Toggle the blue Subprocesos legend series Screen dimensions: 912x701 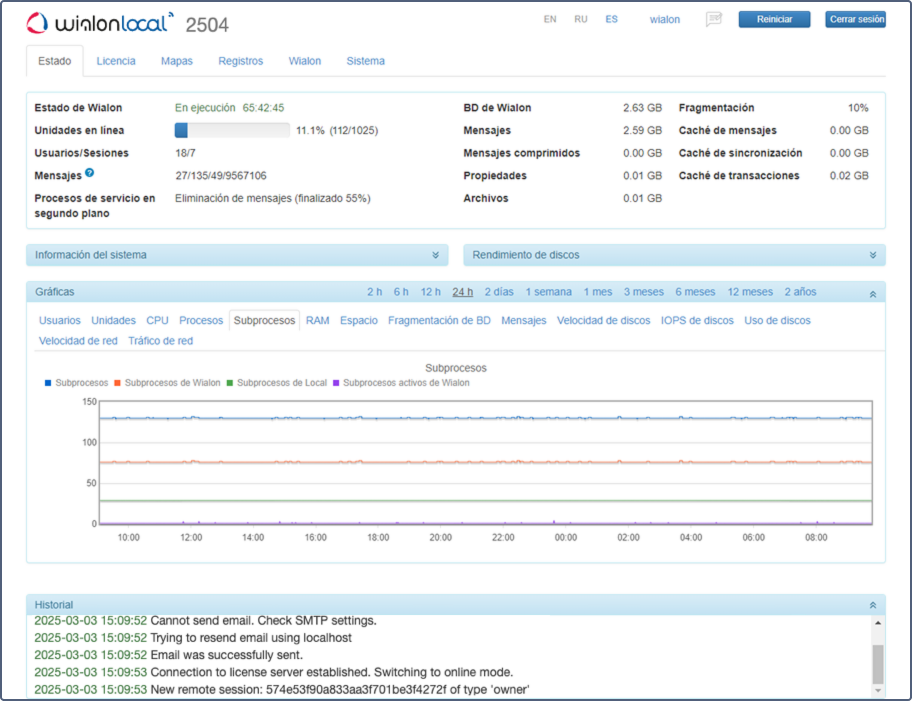coord(76,383)
